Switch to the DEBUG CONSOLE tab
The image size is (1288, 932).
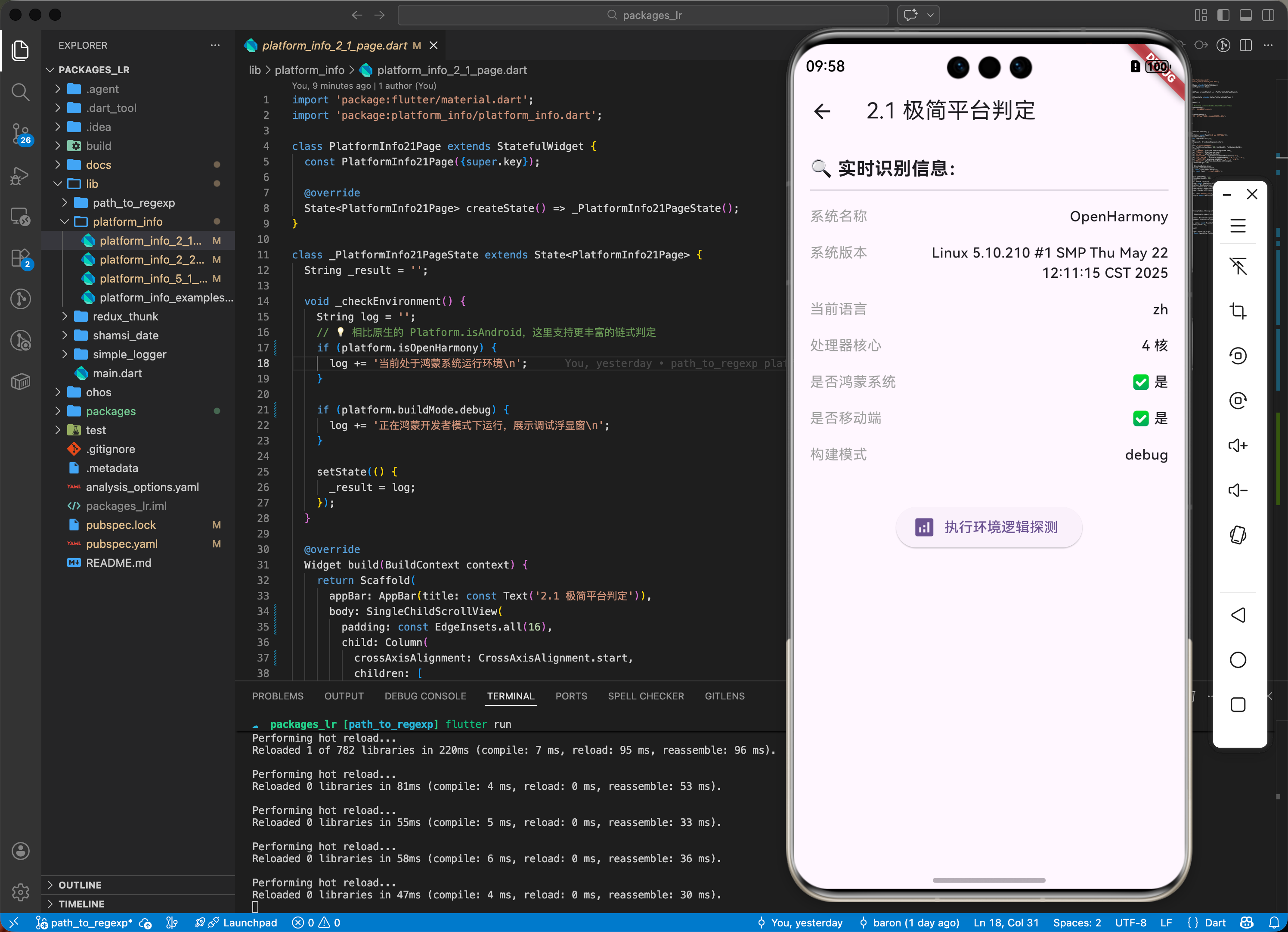425,696
